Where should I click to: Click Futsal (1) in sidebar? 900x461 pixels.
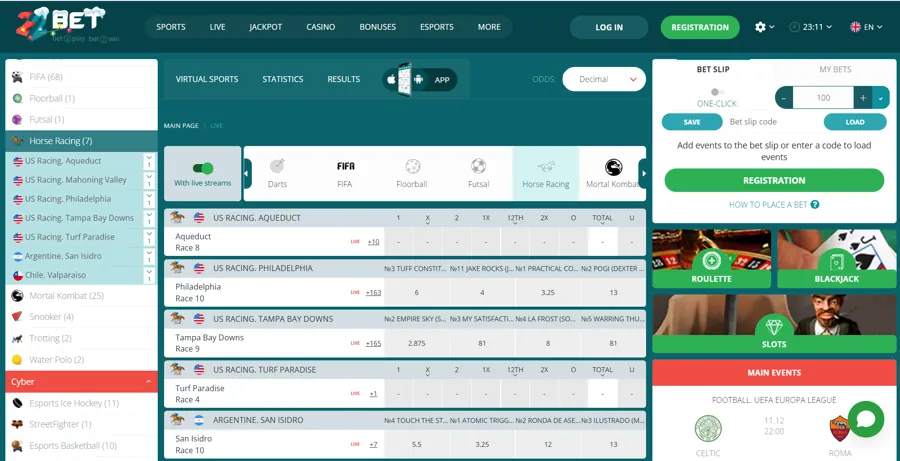coord(82,119)
